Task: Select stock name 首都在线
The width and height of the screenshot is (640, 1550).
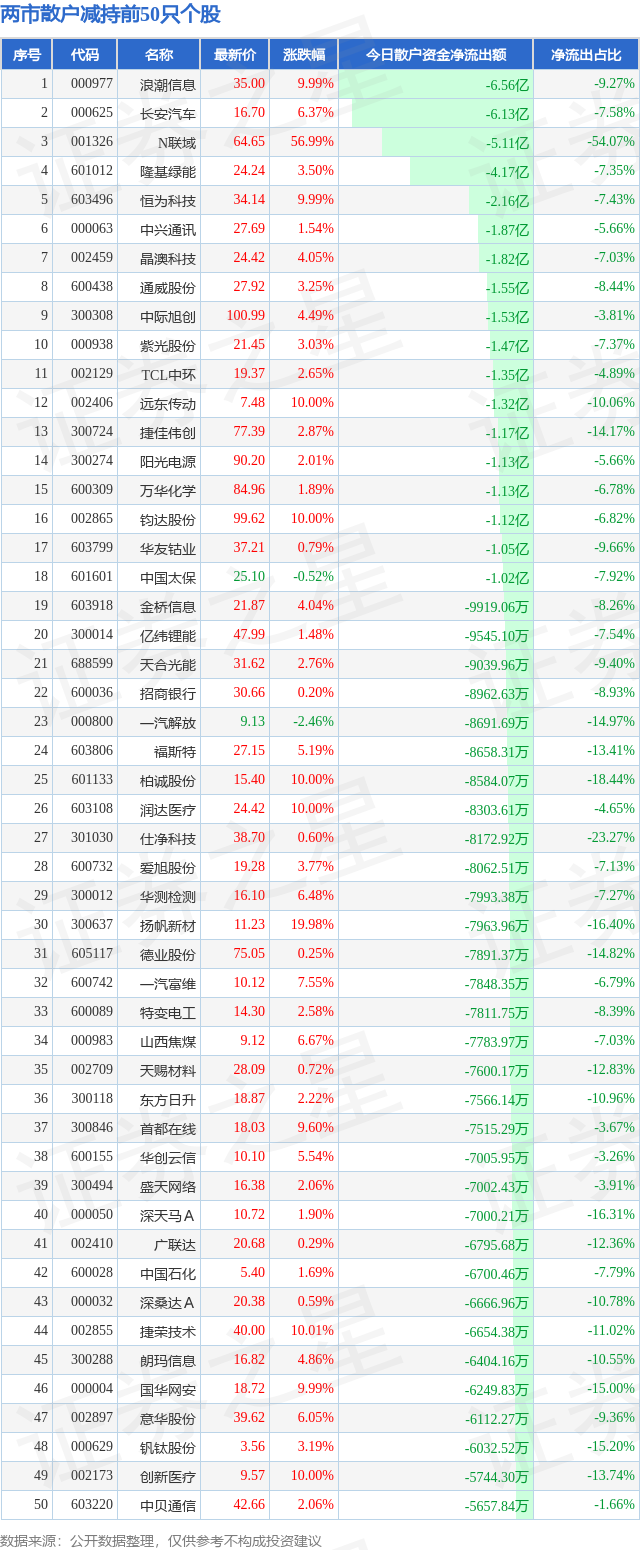Action: click(x=168, y=1128)
